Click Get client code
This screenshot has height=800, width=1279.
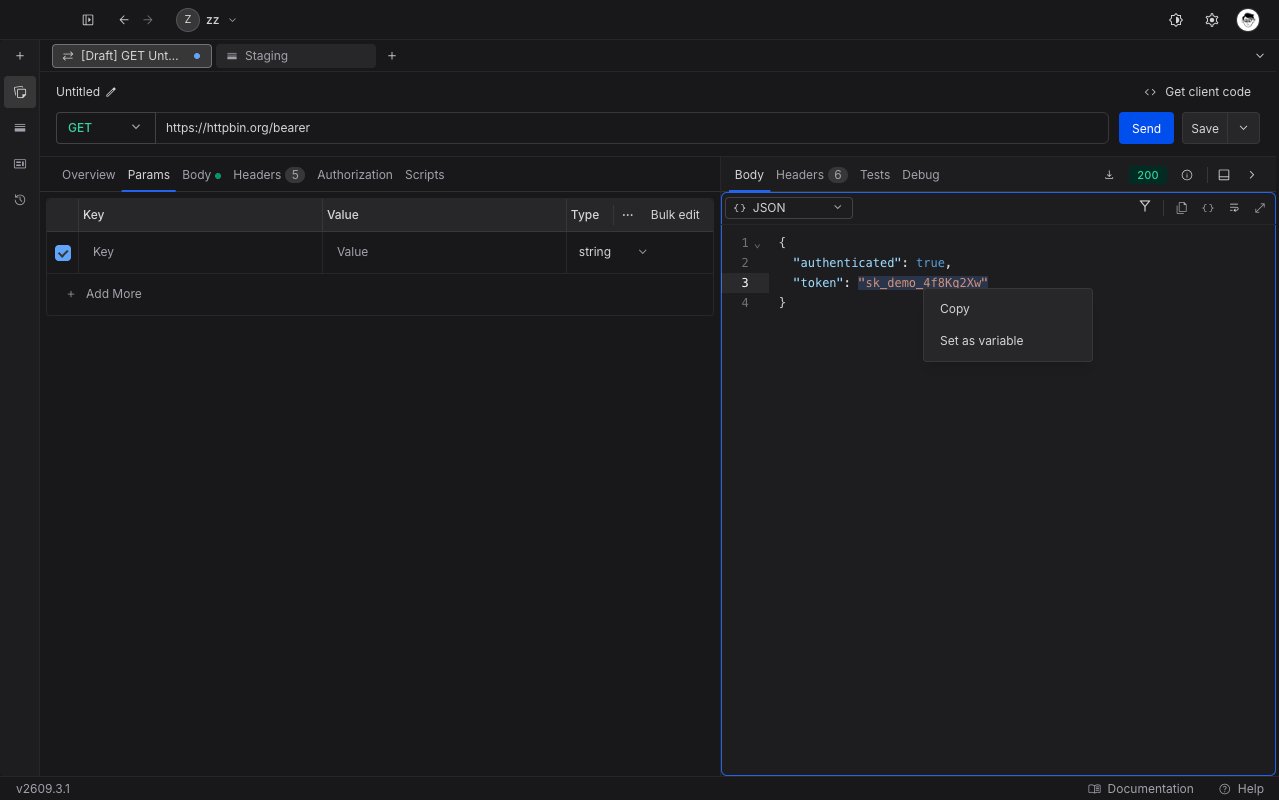click(x=1198, y=92)
